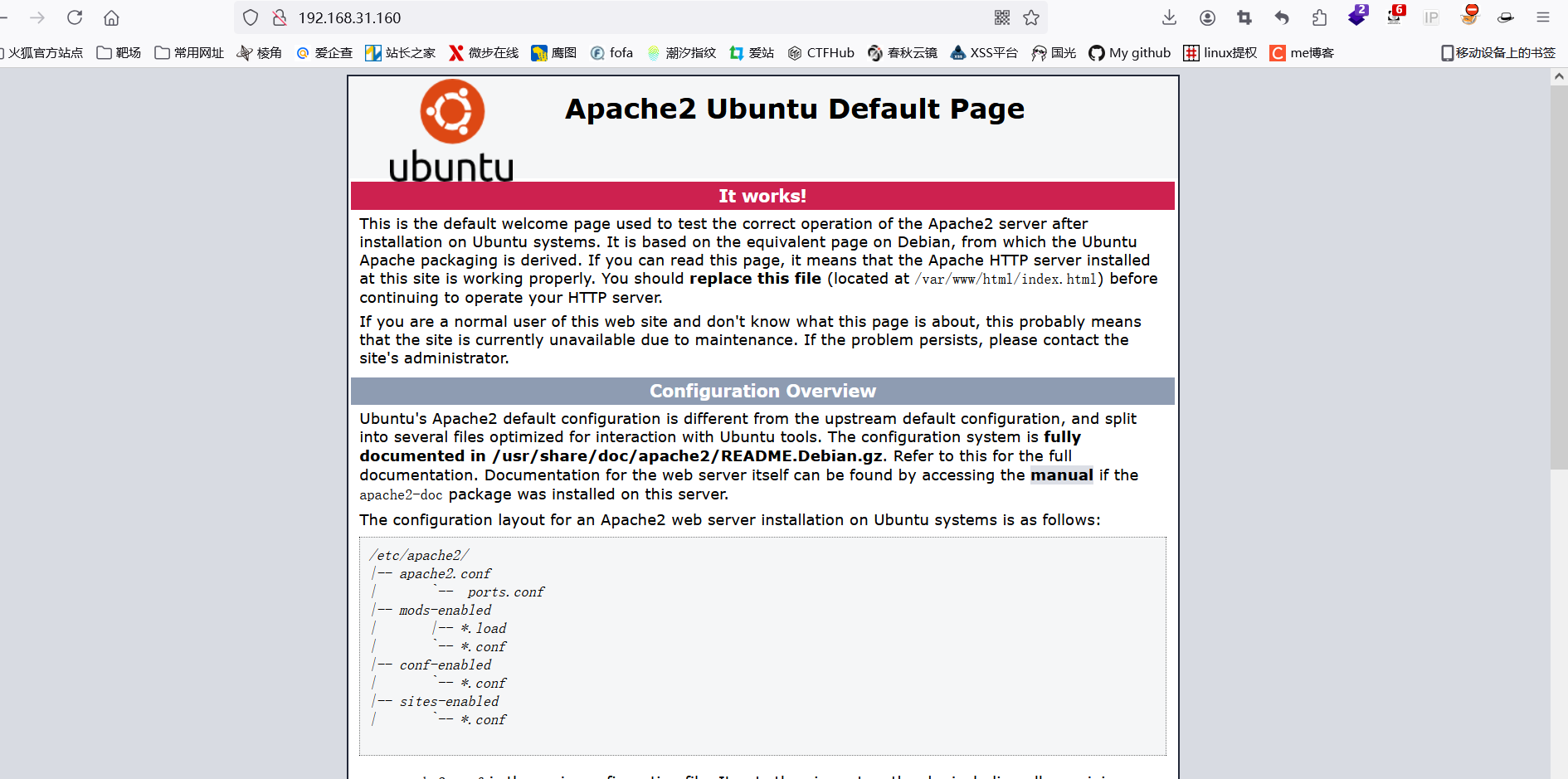
Task: Click the hat-shaped extension icon
Action: tap(1506, 17)
